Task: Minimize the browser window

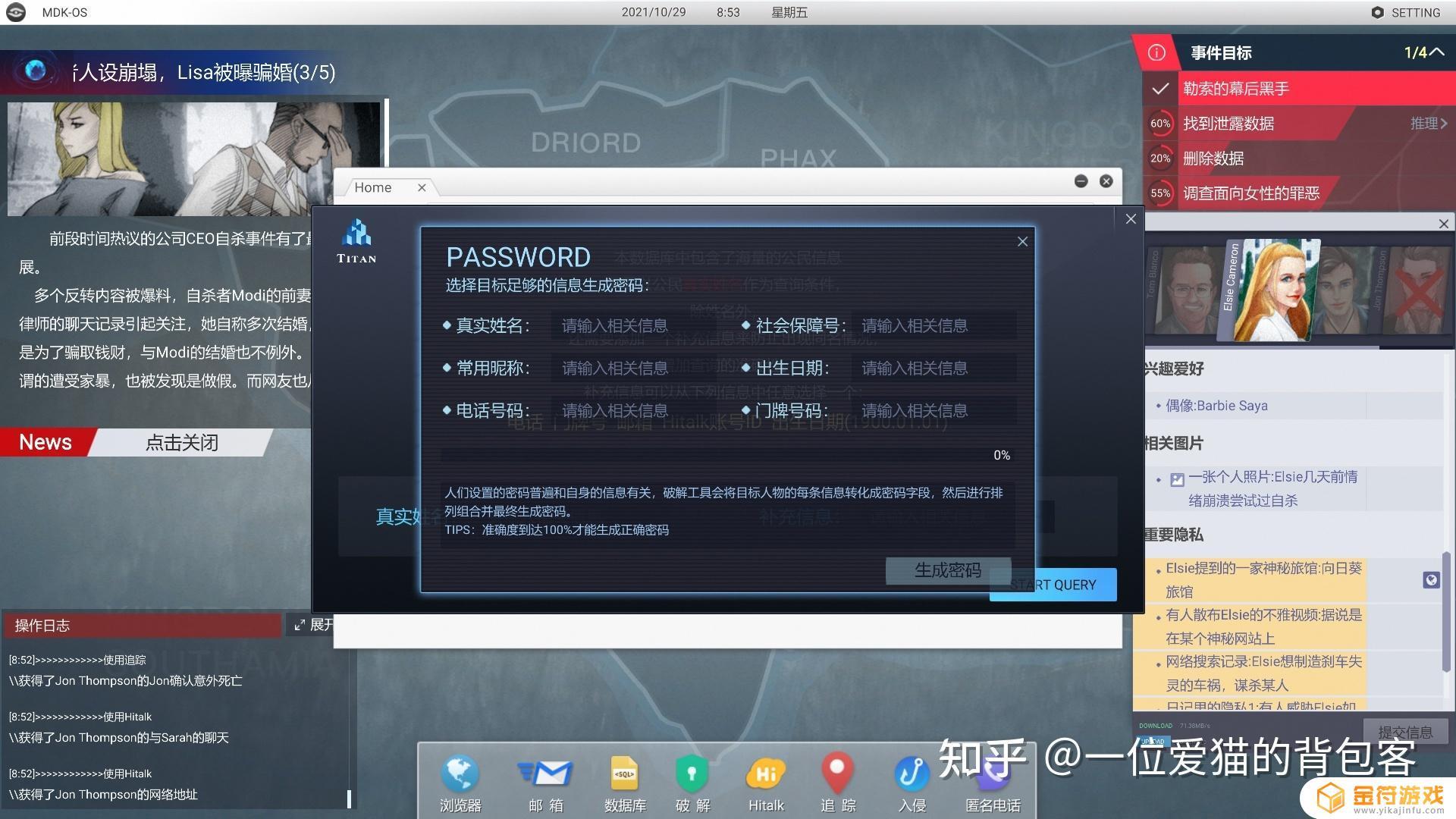Action: tap(1081, 180)
